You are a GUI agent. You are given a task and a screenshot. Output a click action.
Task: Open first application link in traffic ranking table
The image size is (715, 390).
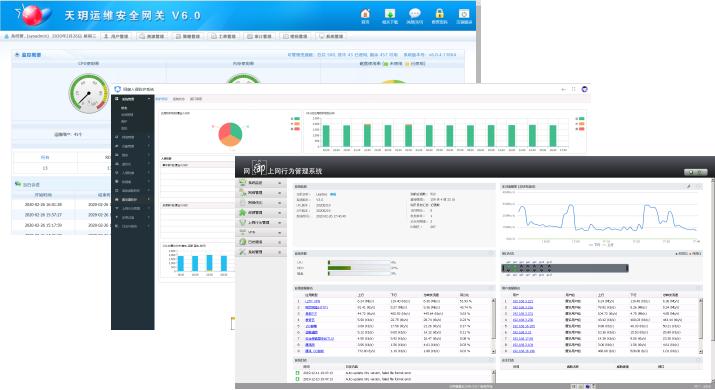[312, 302]
